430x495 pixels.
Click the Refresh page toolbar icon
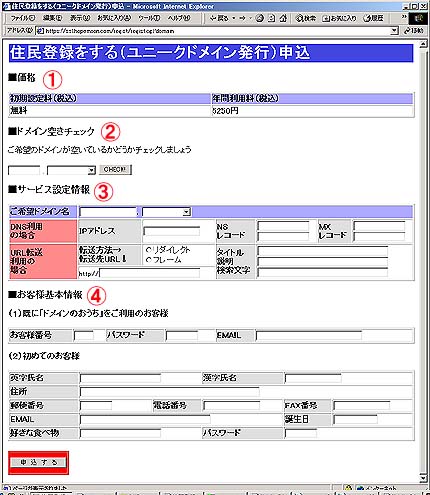point(272,18)
